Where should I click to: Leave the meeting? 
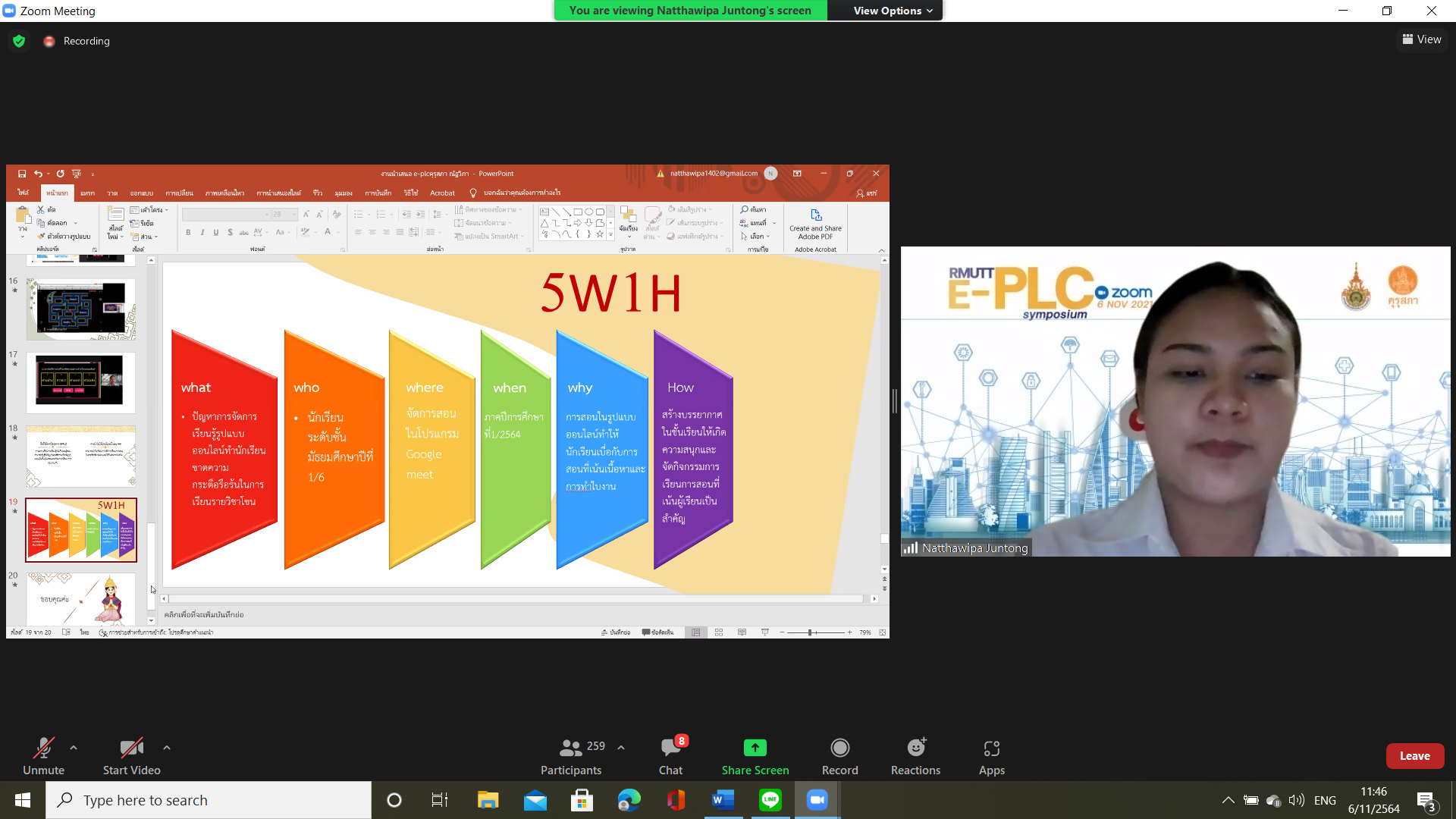tap(1414, 756)
